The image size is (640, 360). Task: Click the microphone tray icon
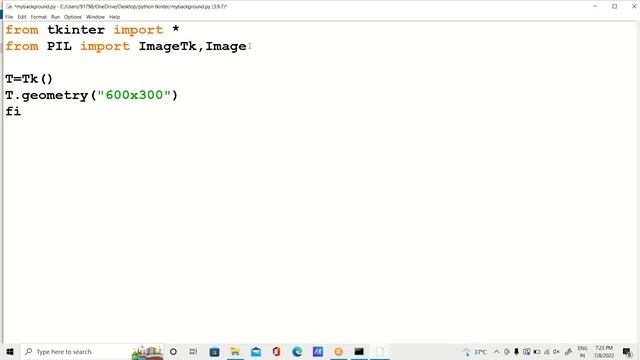(516, 351)
